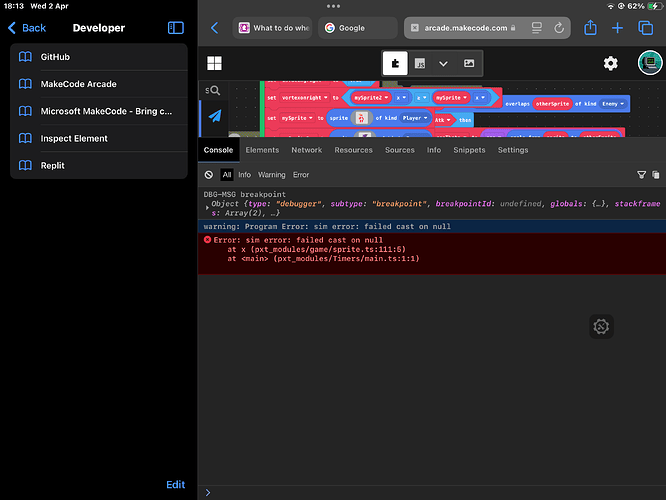666x500 pixels.
Task: Open the GitHub bookmark
Action: click(99, 57)
